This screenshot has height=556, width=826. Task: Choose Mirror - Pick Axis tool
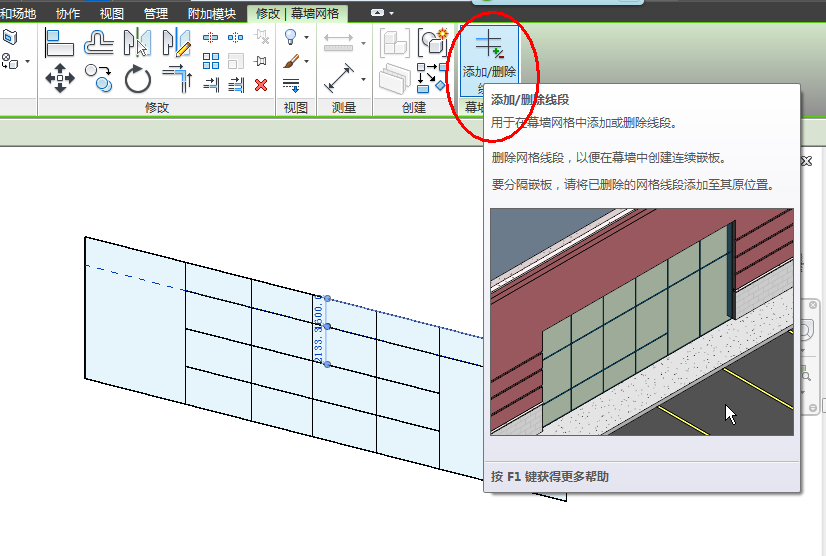(x=137, y=43)
